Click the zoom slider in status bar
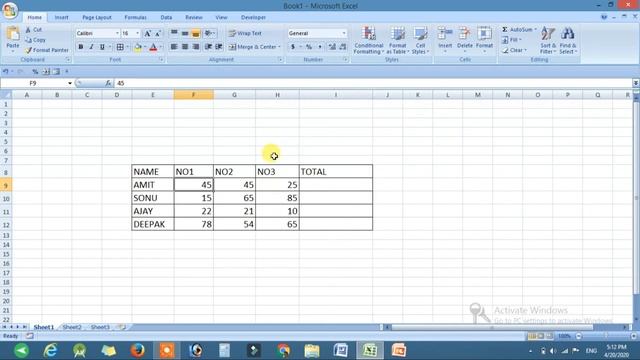Image resolution: width=640 pixels, height=360 pixels. coord(606,336)
